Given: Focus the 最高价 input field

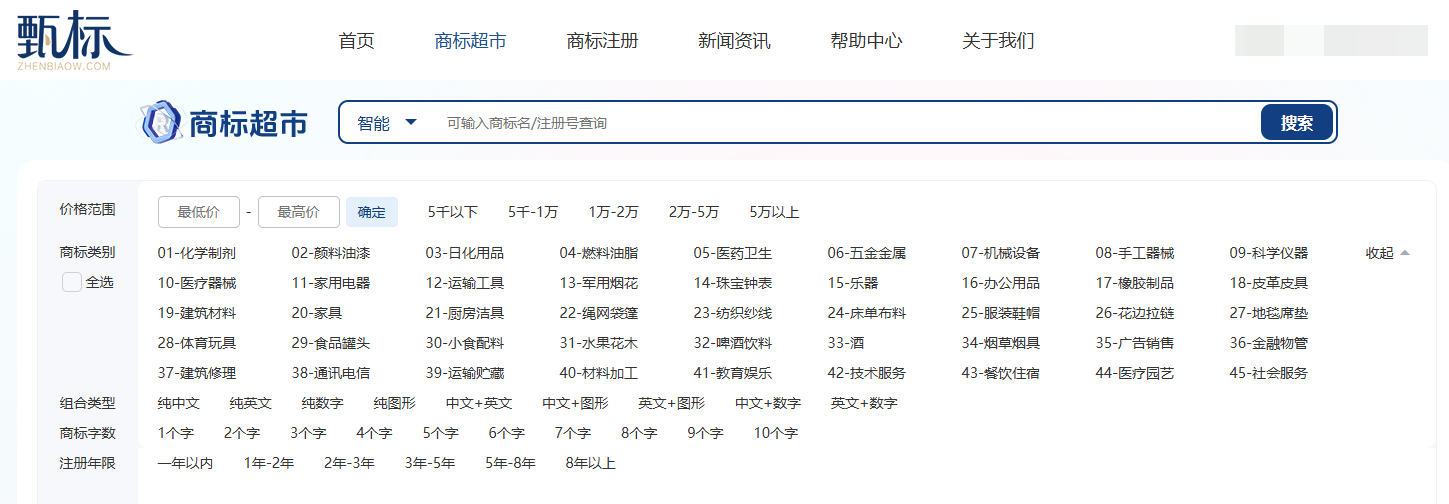Looking at the screenshot, I should pos(298,212).
